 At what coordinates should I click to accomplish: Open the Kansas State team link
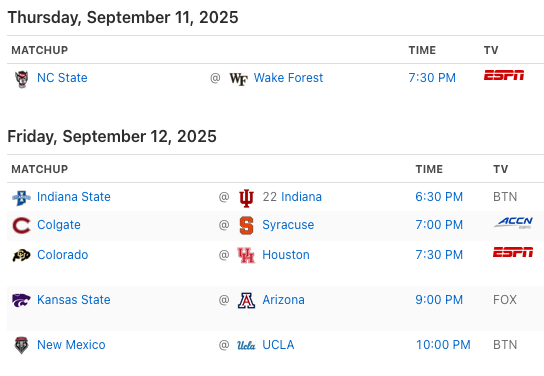74,300
